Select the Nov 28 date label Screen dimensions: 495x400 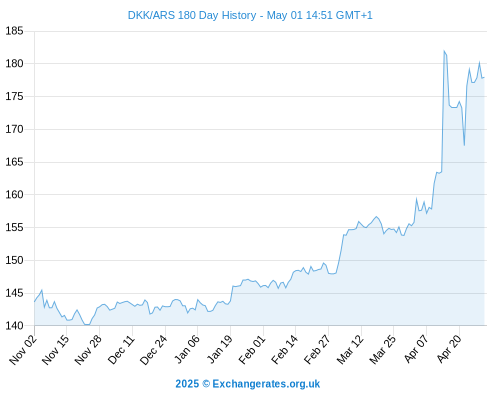(88, 349)
